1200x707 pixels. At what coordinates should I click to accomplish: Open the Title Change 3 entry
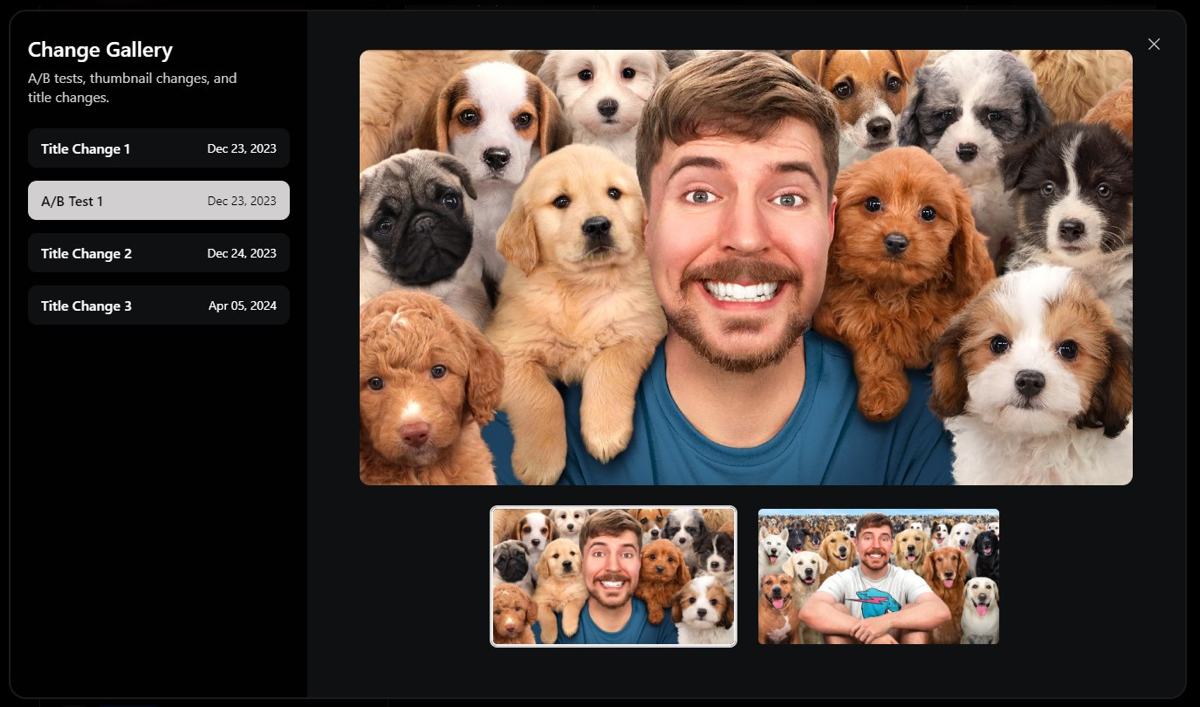pos(158,306)
